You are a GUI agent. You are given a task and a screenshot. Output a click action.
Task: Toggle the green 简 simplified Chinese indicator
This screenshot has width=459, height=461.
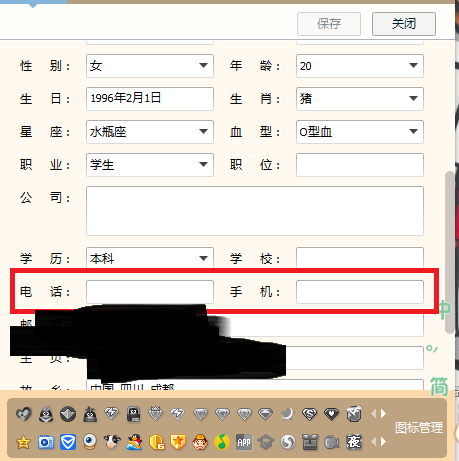click(x=439, y=387)
